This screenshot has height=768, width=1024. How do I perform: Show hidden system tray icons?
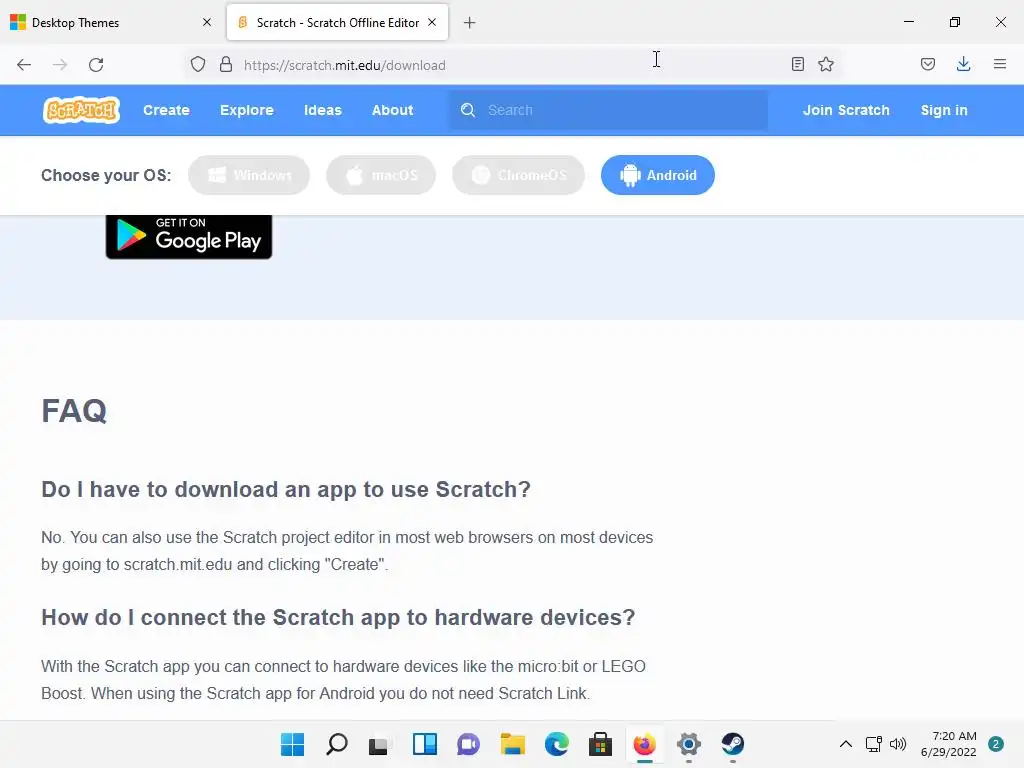tap(846, 744)
